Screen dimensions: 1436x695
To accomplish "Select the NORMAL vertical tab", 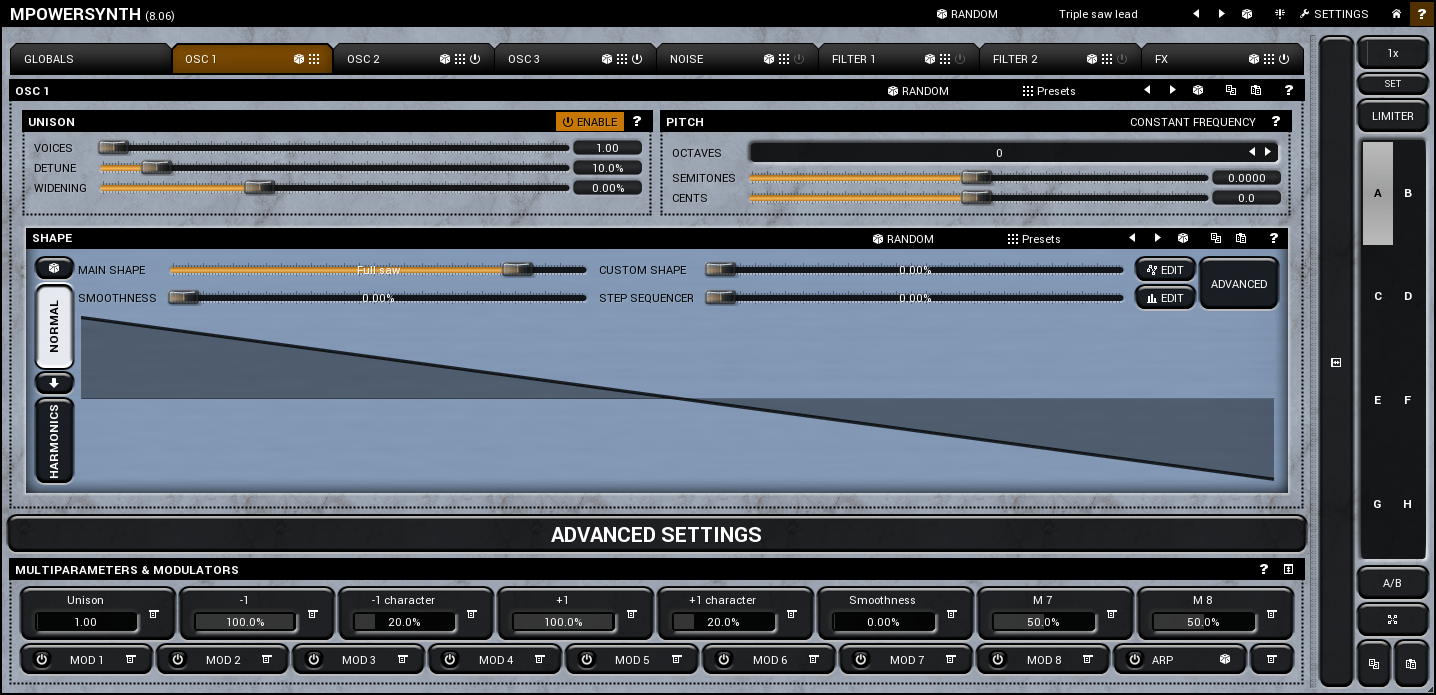I will point(54,326).
